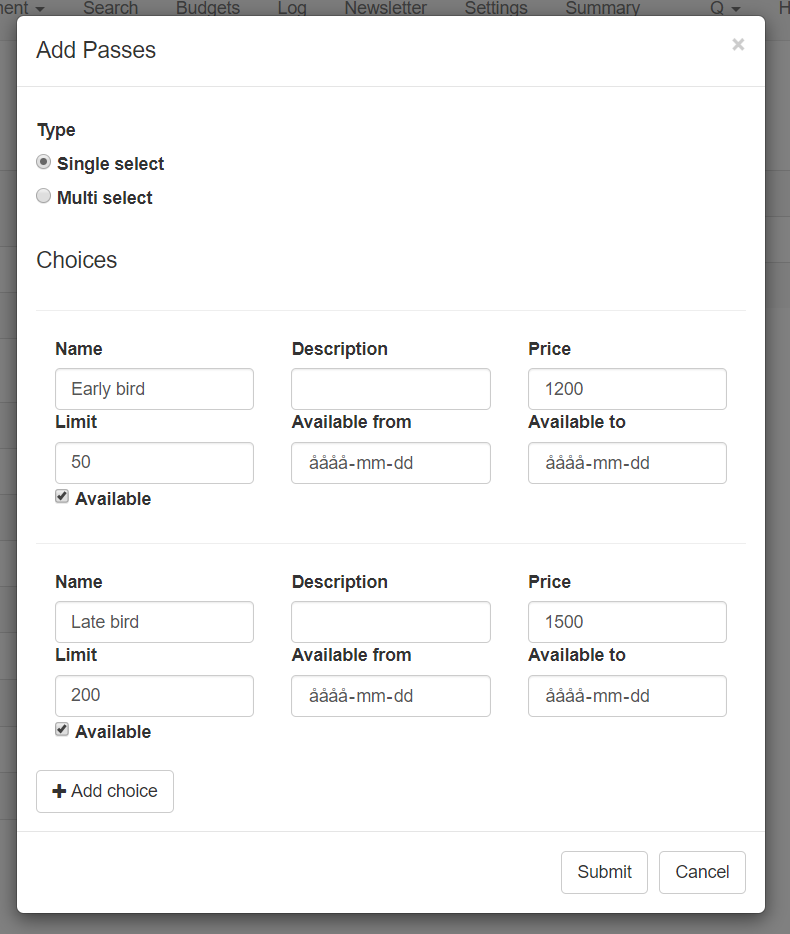Click the limit field showing 200
This screenshot has height=934, width=790.
(x=154, y=696)
